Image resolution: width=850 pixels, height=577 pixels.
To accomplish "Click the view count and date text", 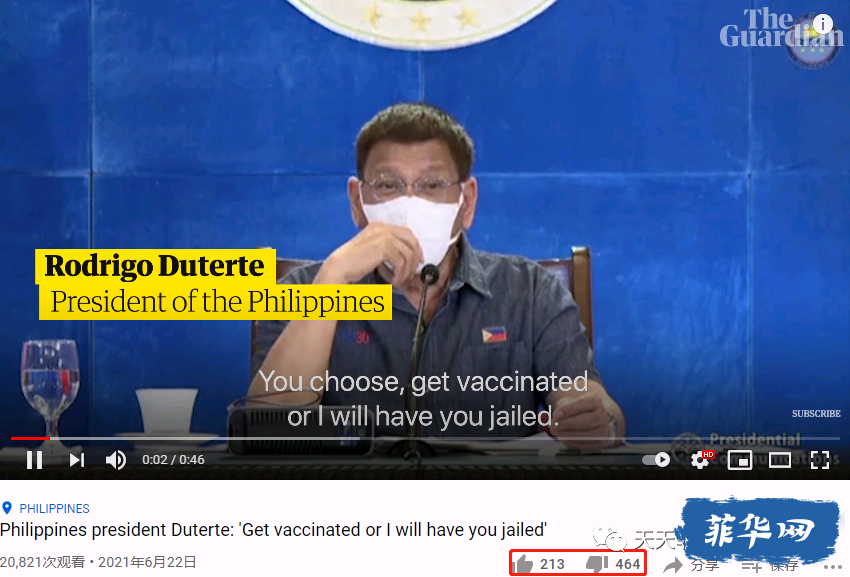I will pos(98,562).
